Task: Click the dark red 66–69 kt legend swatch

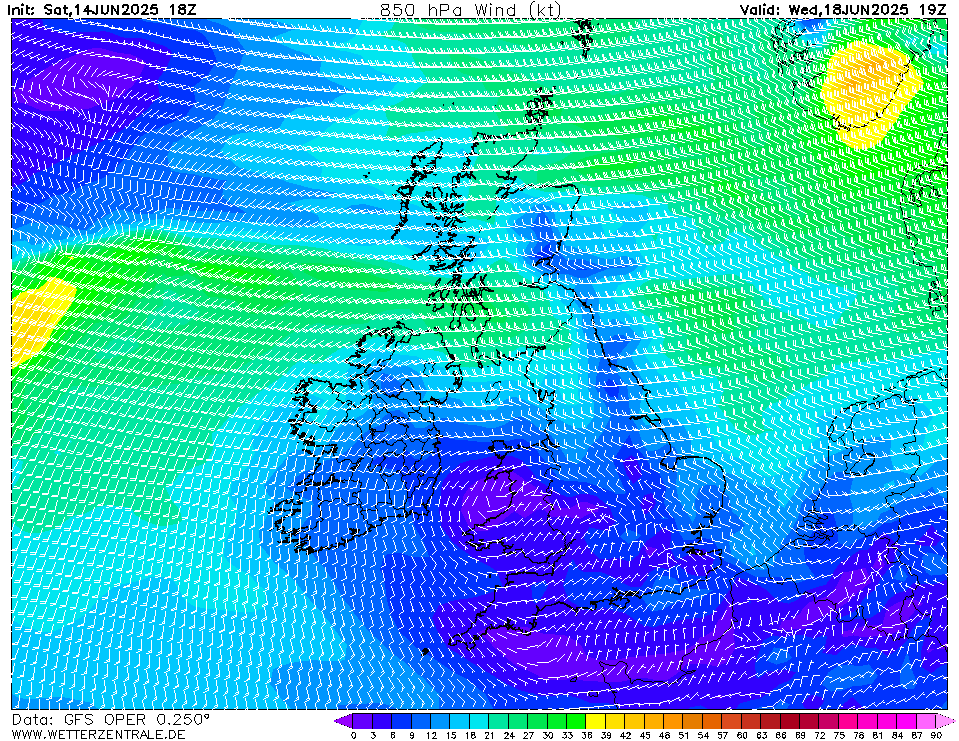Action: (x=790, y=721)
